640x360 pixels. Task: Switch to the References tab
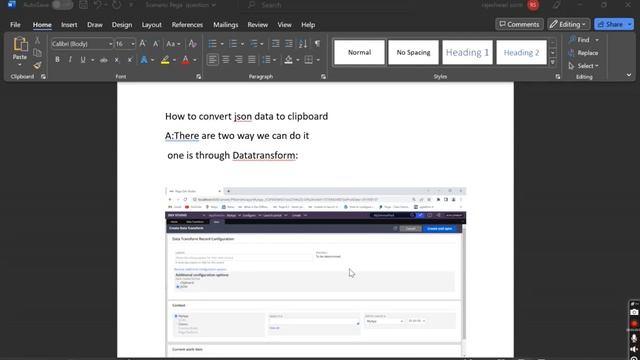pyautogui.click(x=187, y=24)
